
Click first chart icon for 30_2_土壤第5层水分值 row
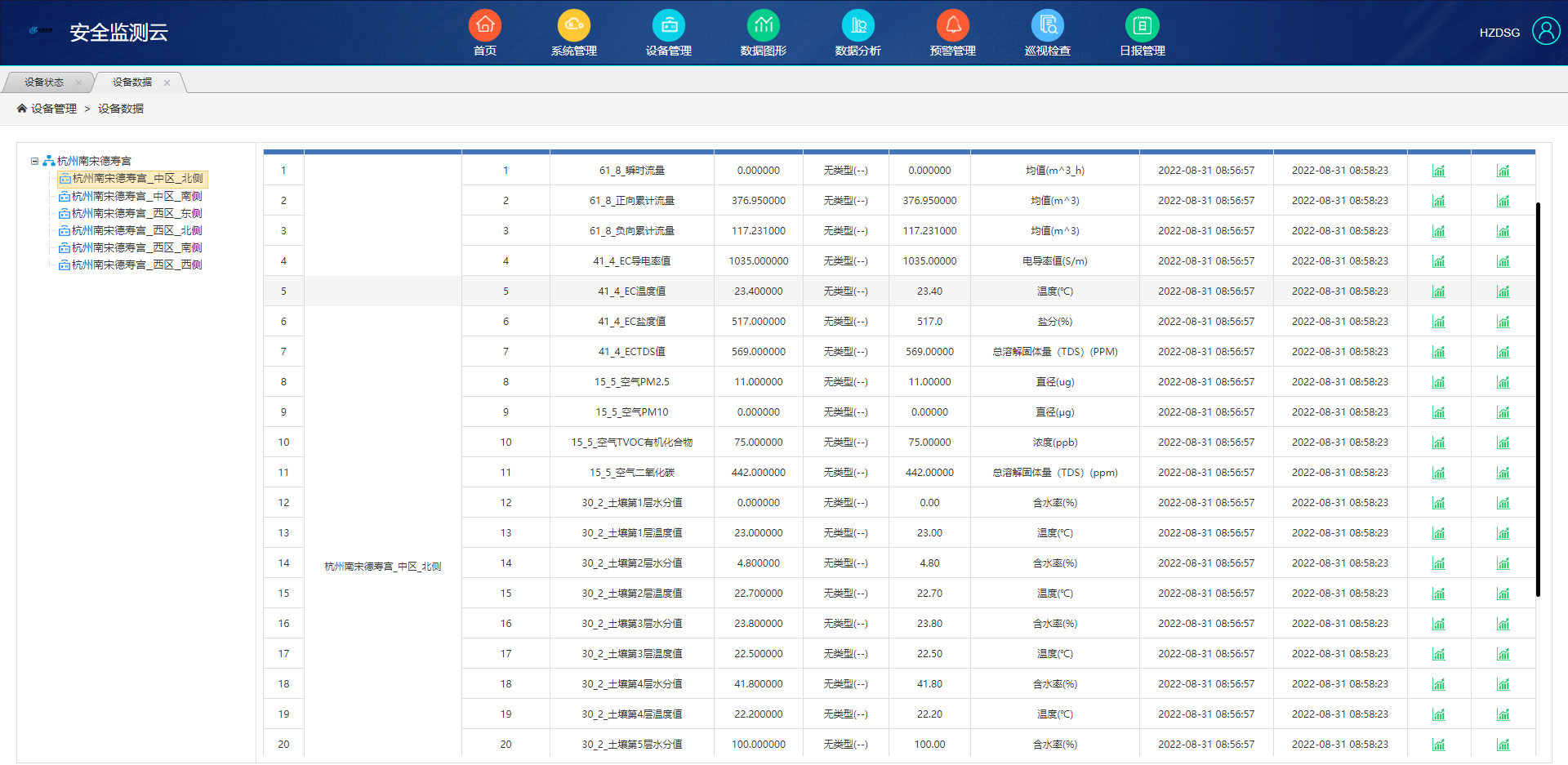(1439, 745)
